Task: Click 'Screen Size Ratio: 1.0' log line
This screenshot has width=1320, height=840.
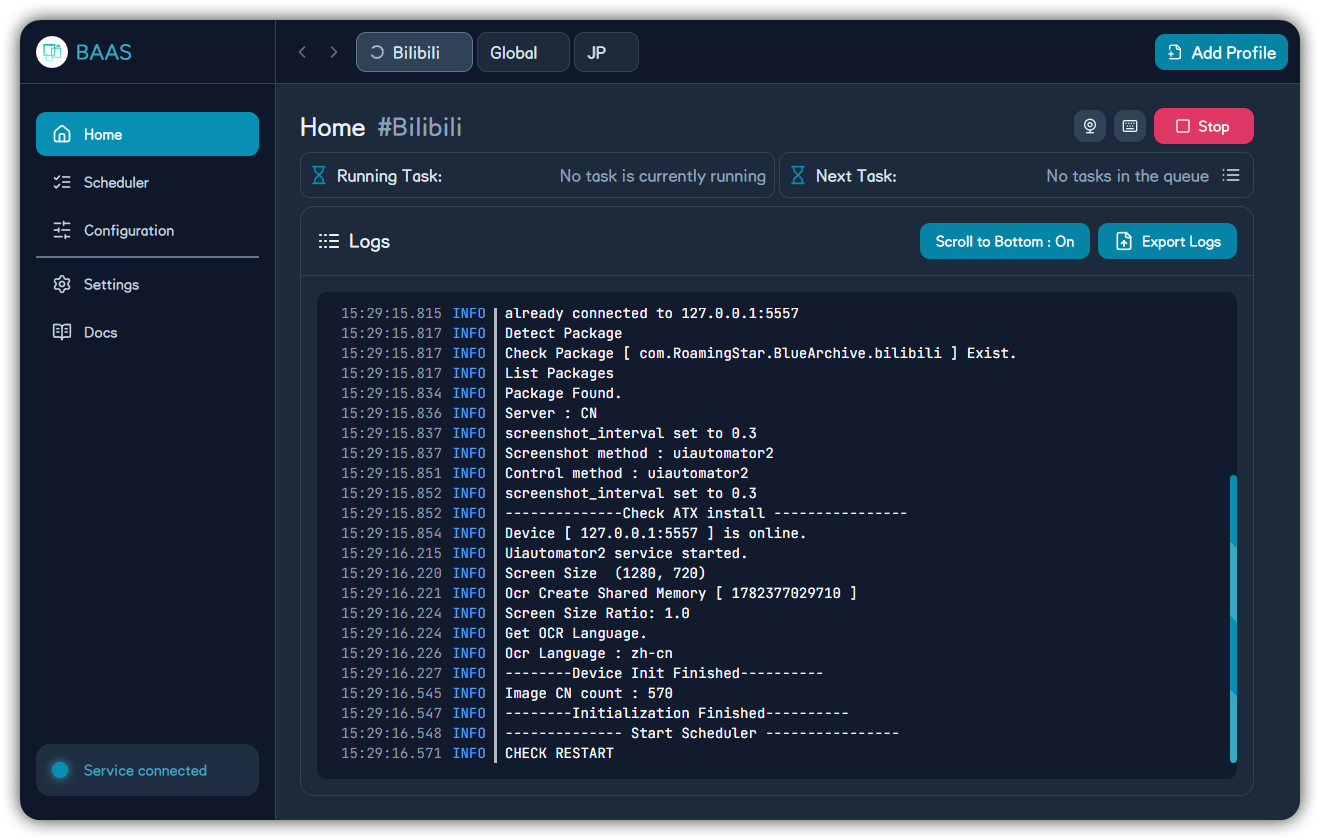Action: (x=597, y=613)
